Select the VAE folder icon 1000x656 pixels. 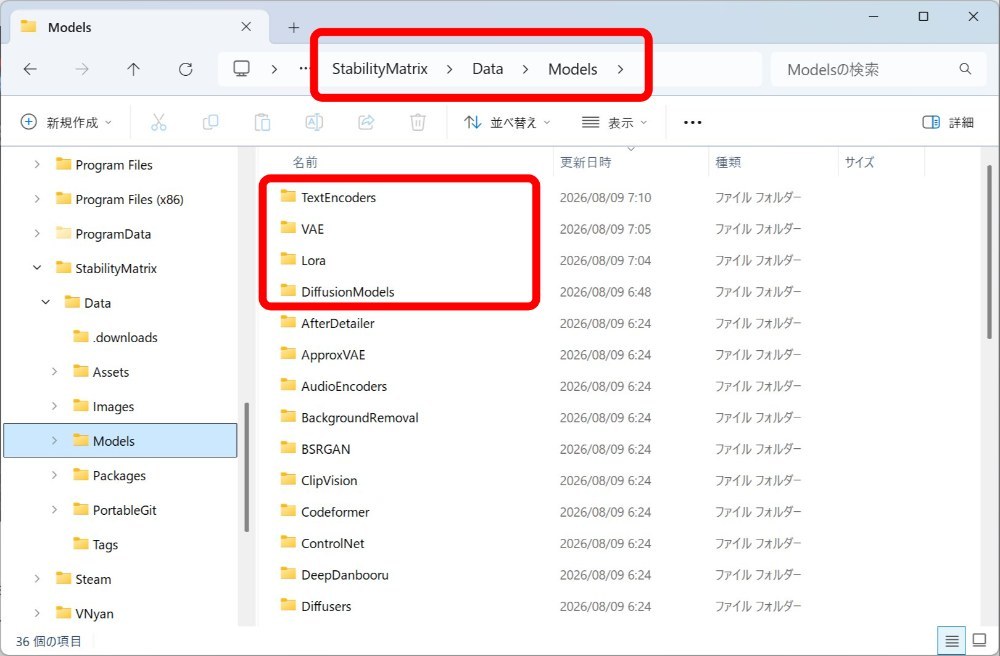pyautogui.click(x=288, y=228)
